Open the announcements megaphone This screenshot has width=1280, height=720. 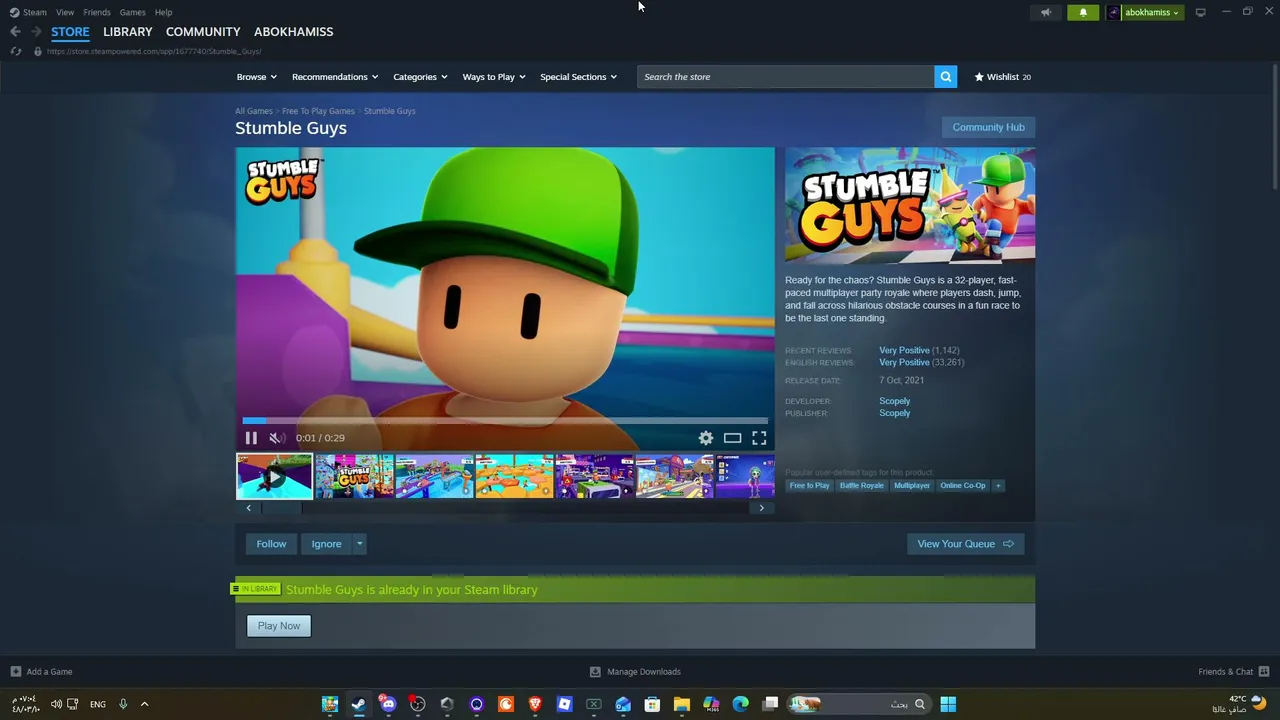(x=1046, y=12)
